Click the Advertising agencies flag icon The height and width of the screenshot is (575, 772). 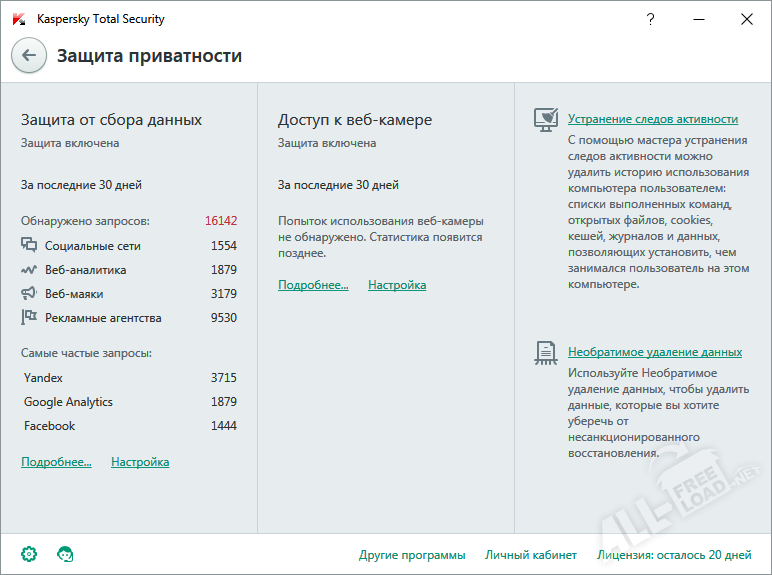(x=29, y=317)
